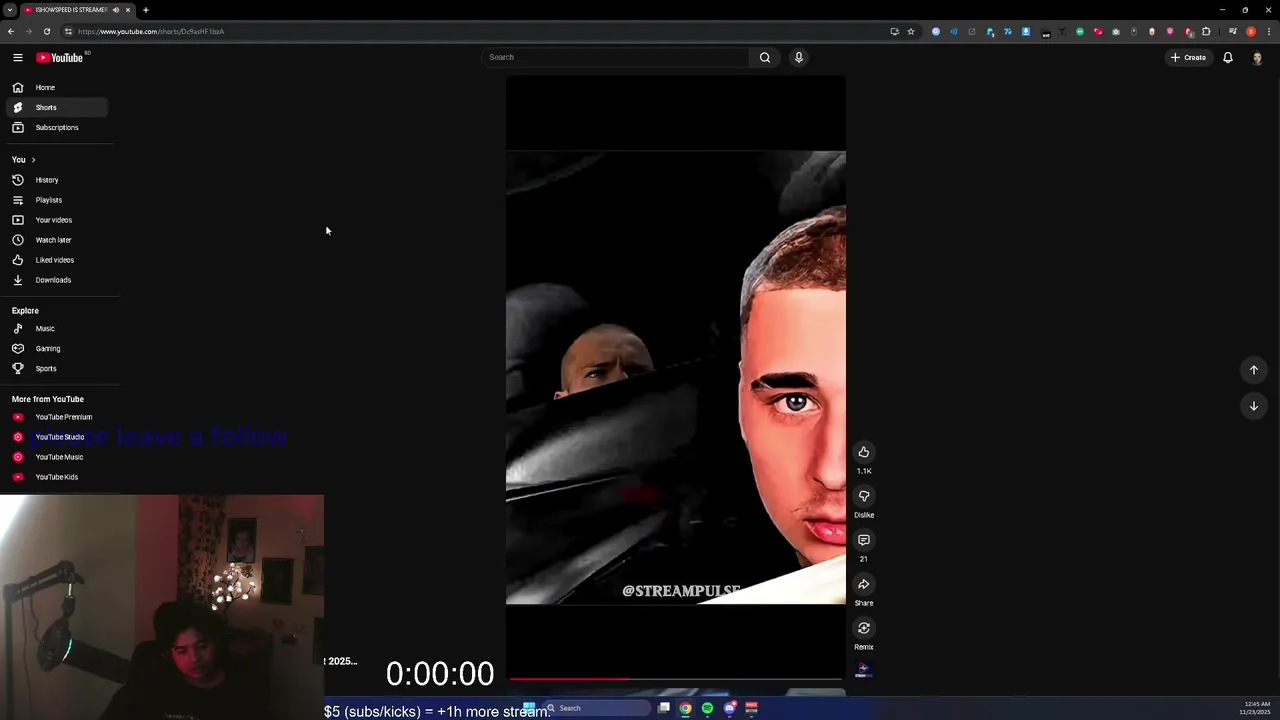Image resolution: width=1280 pixels, height=720 pixels.
Task: Select Shorts in the sidebar
Action: tap(56, 107)
